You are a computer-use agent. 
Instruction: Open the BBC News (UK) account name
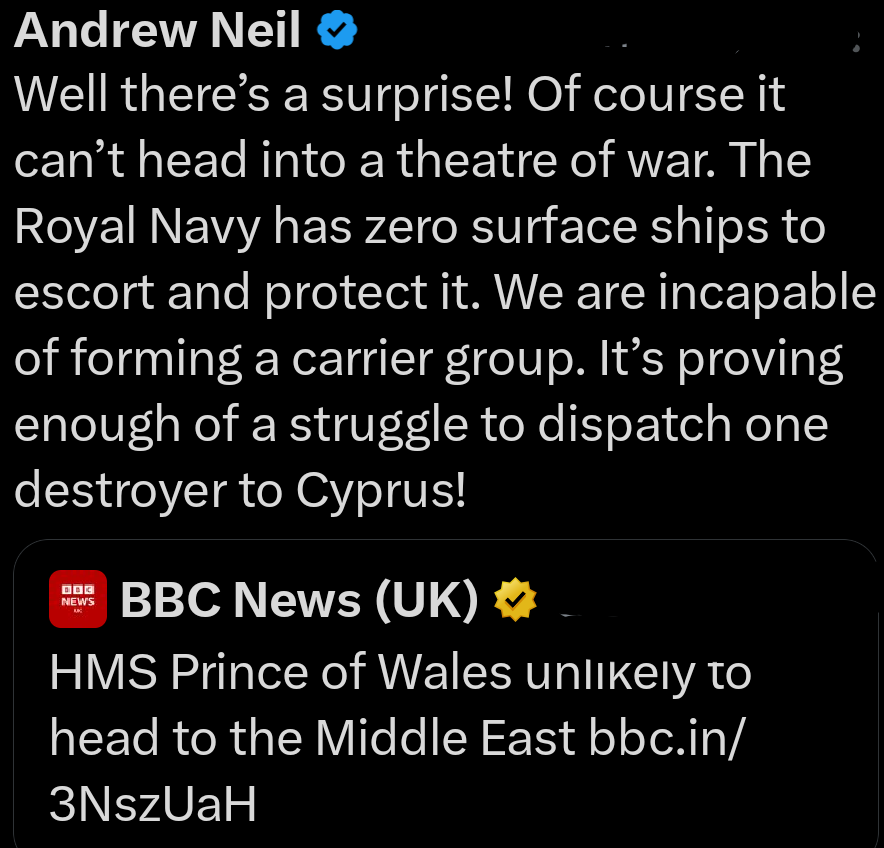(x=300, y=600)
